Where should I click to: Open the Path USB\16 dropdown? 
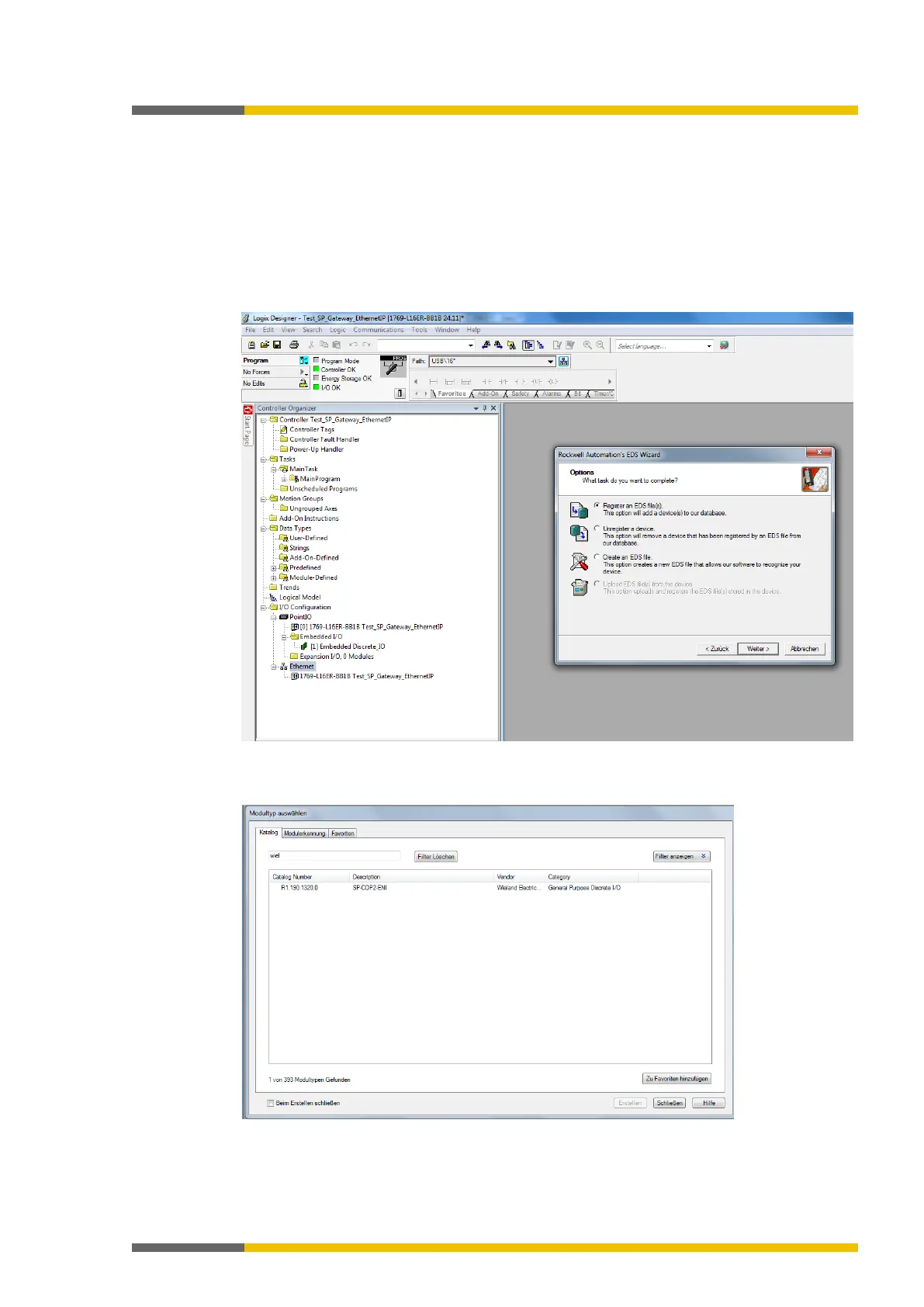point(550,361)
